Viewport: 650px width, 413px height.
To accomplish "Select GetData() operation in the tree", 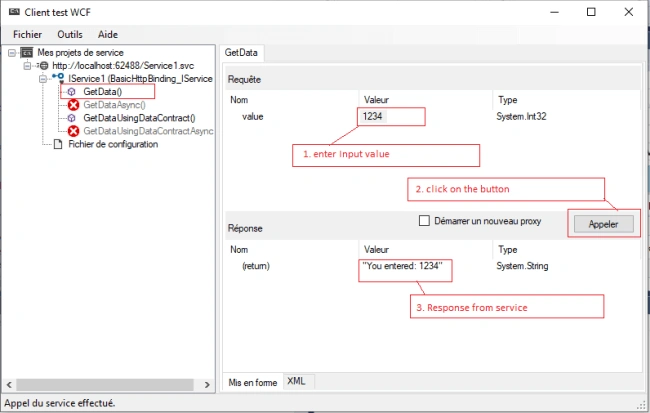I will tap(102, 92).
